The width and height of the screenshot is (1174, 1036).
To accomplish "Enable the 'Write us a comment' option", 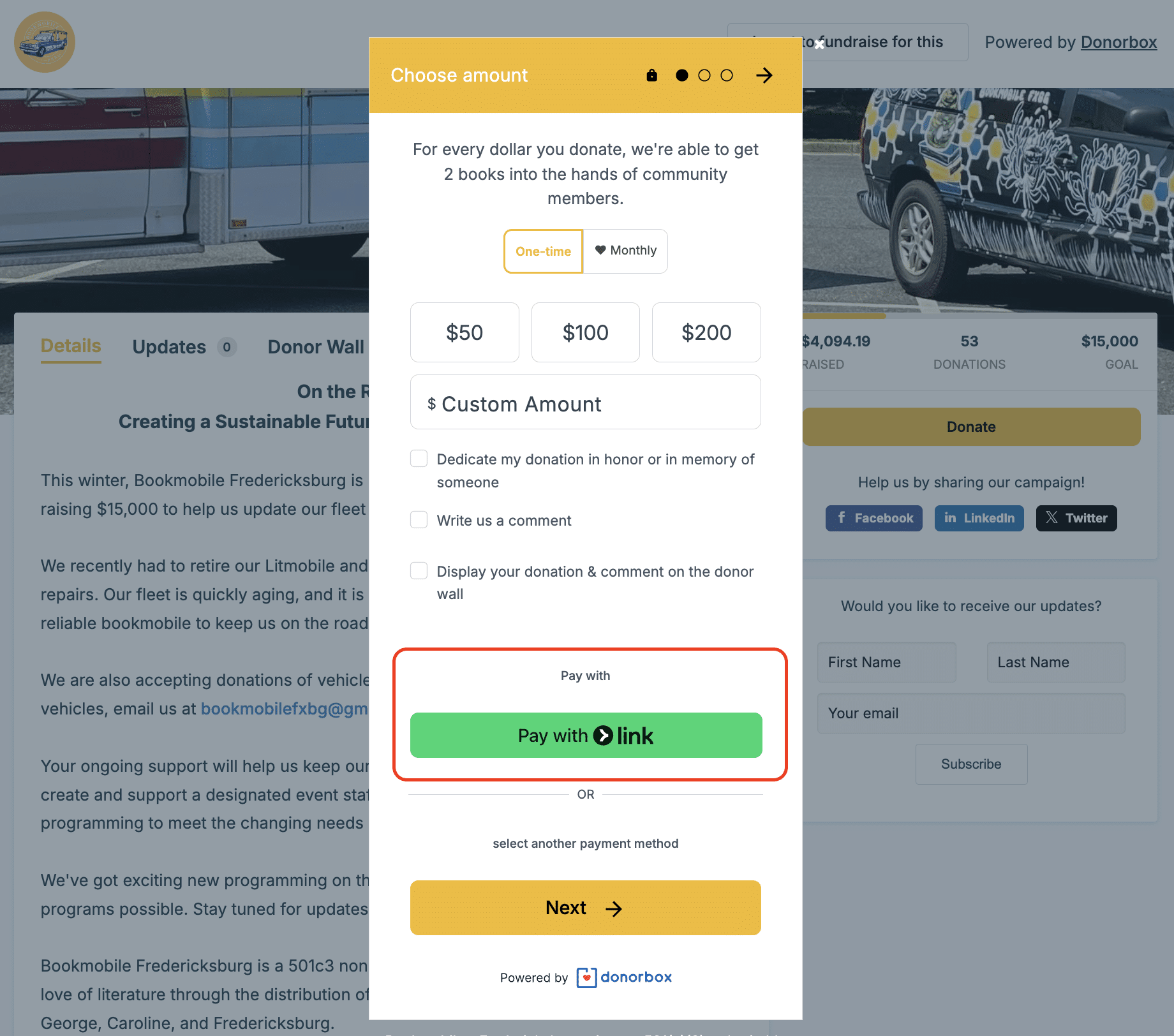I will pyautogui.click(x=419, y=520).
